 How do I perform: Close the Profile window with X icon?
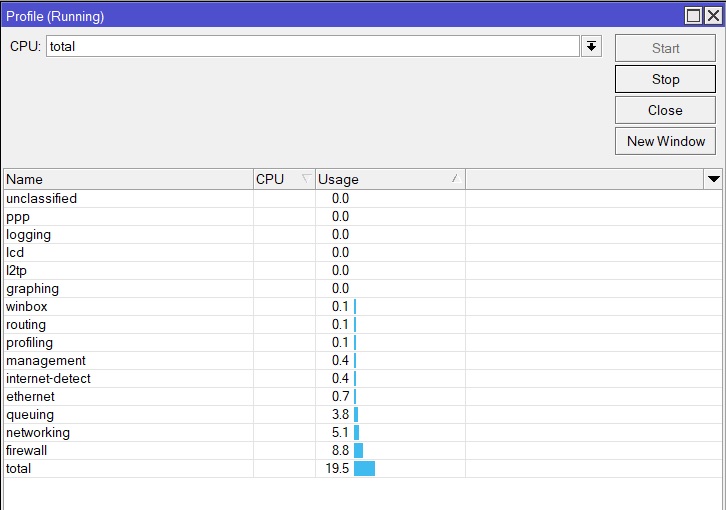pyautogui.click(x=713, y=16)
